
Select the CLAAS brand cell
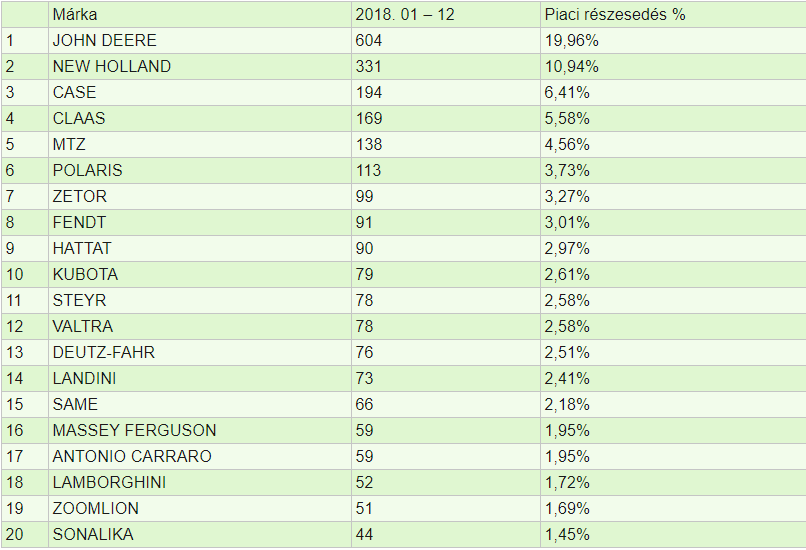79,119
